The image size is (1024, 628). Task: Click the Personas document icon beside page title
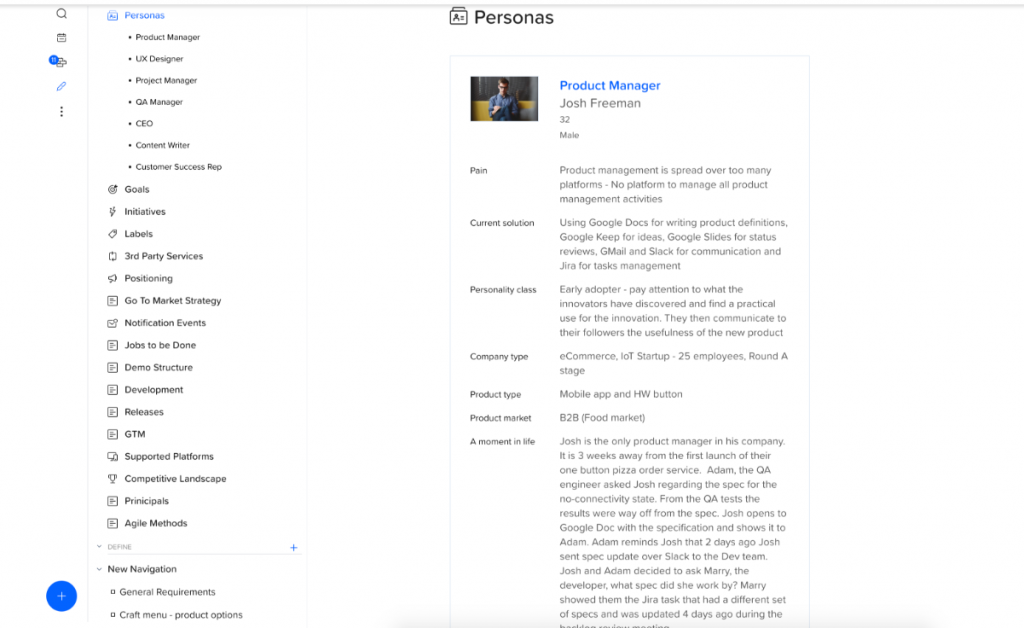pos(456,16)
